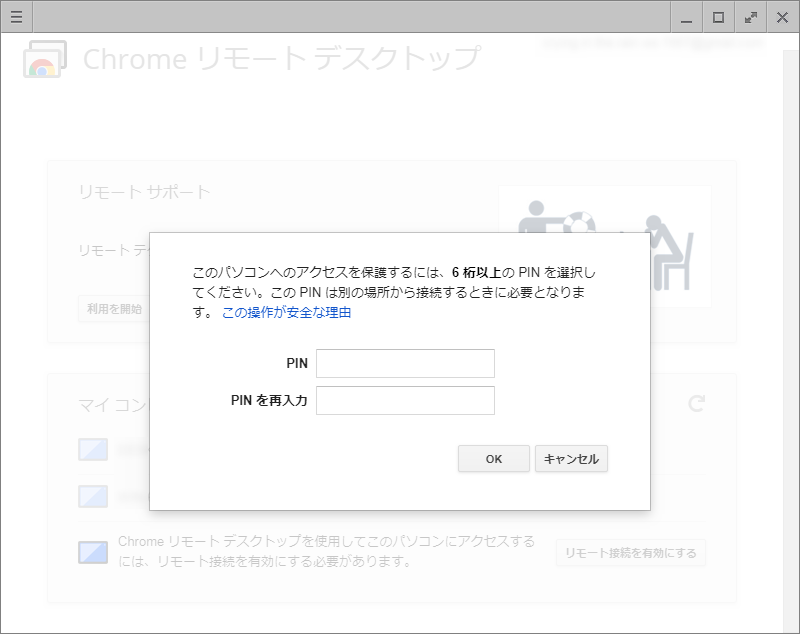800x634 pixels.
Task: Maximize the window using the square icon
Action: click(718, 17)
